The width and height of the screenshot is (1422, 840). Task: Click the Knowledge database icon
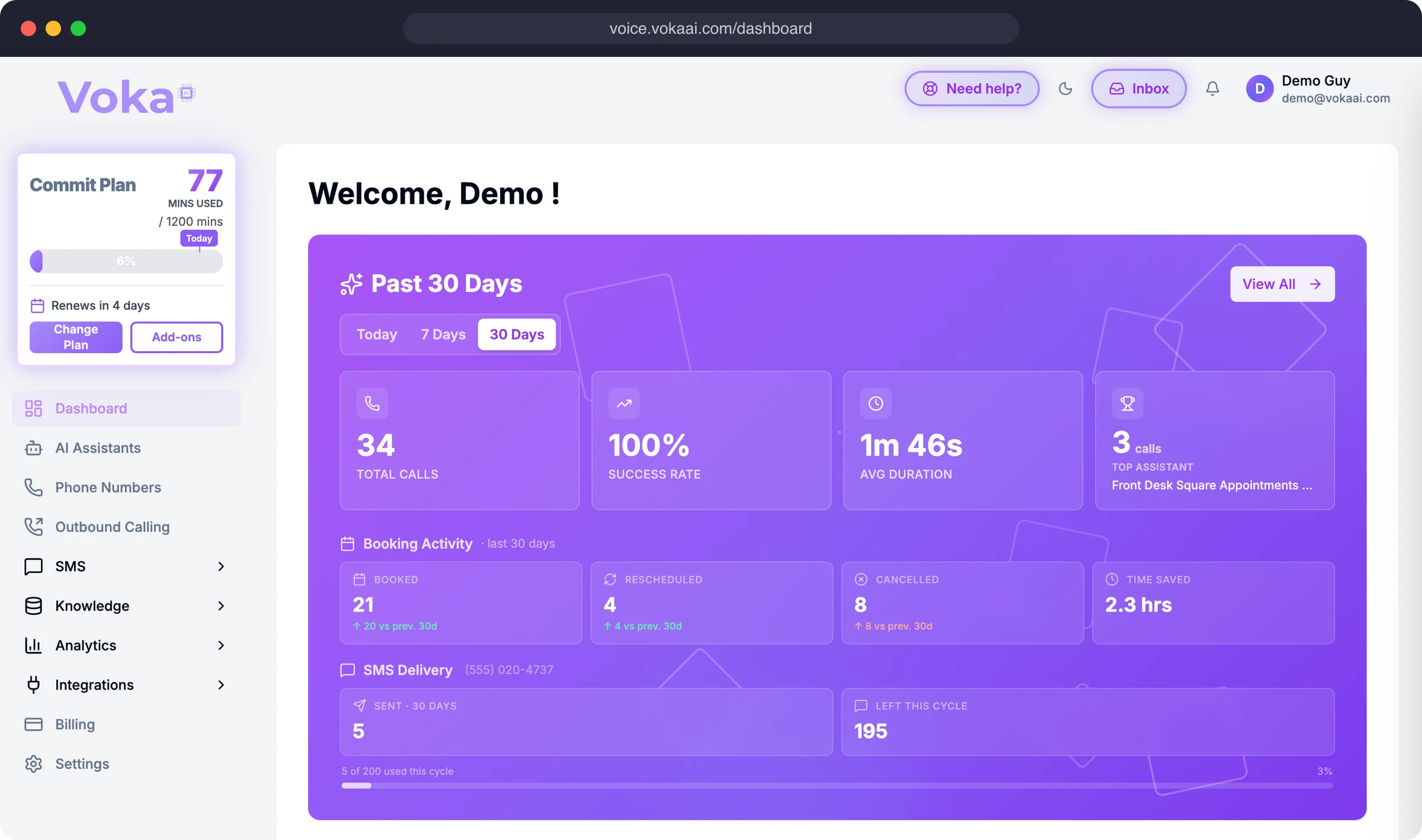(33, 605)
